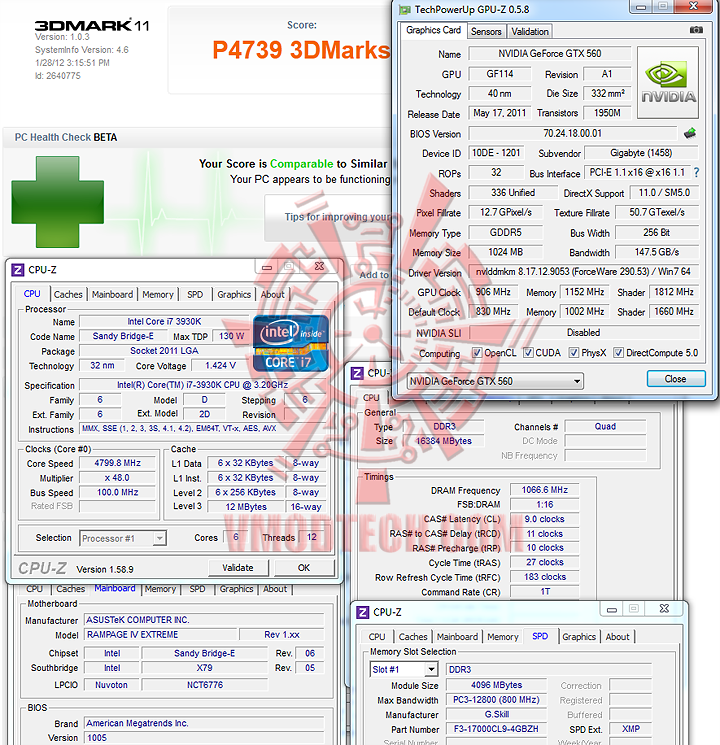This screenshot has height=745, width=720.
Task: Click the 3DMark 11 logo
Action: [x=92, y=25]
